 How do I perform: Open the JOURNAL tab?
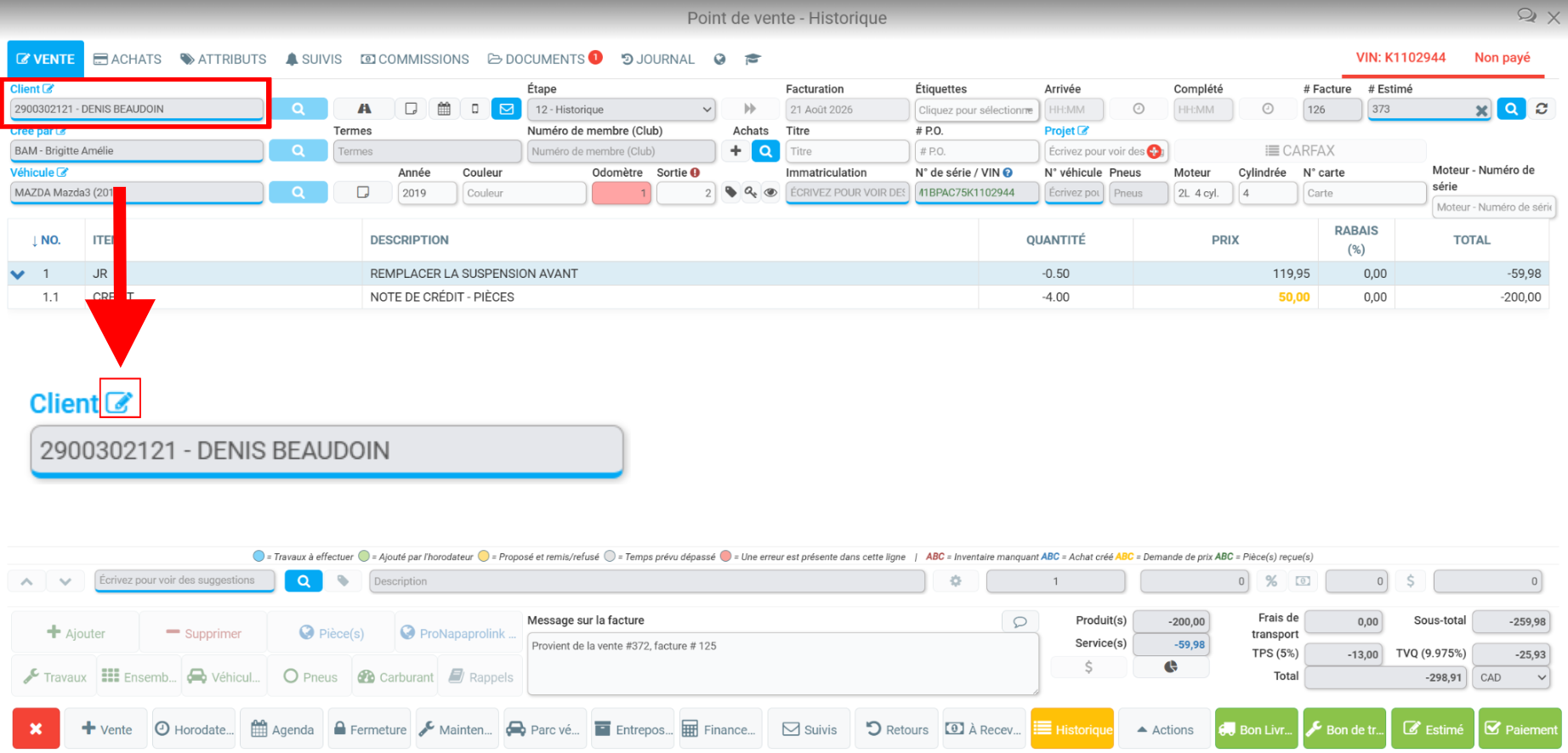[x=658, y=59]
